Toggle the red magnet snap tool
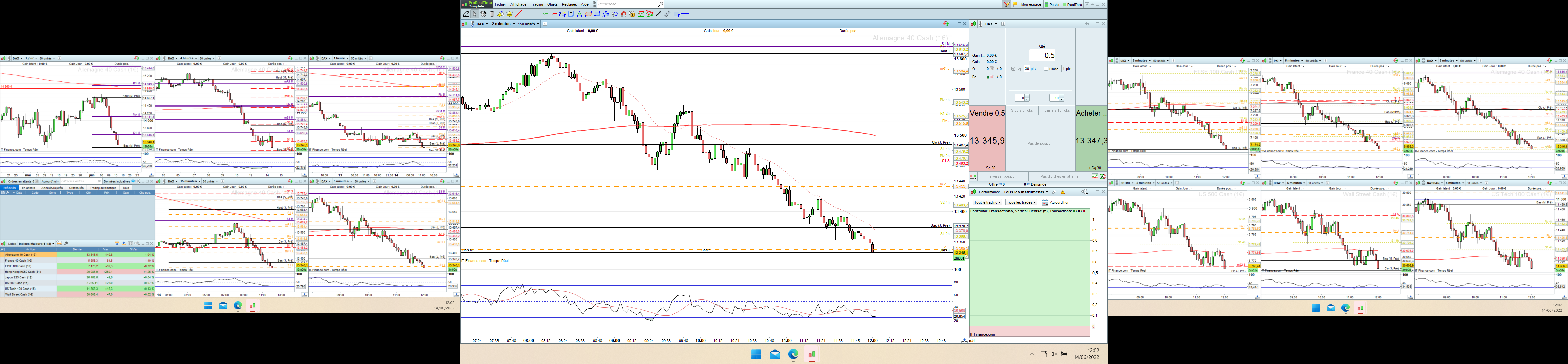This screenshot has width=1568, height=364. 623,14
